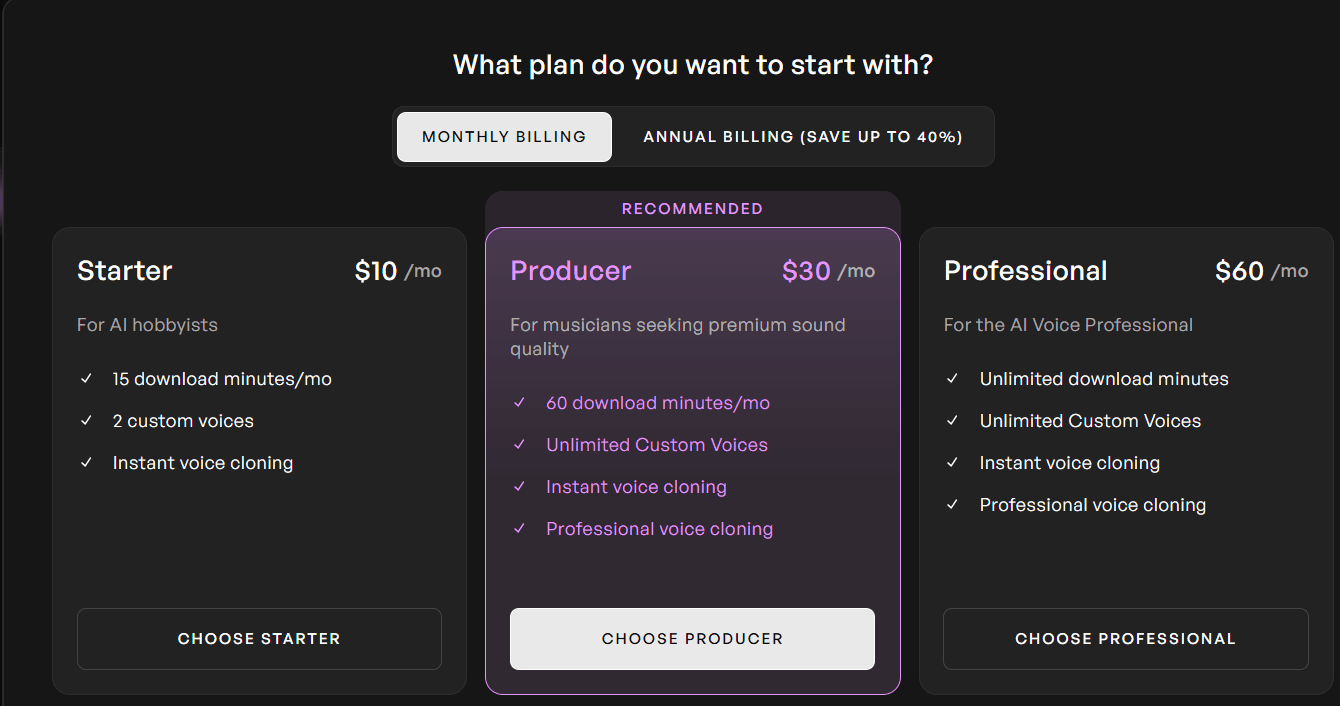Switch to Monthly Billing option
This screenshot has height=706, width=1340.
[504, 137]
